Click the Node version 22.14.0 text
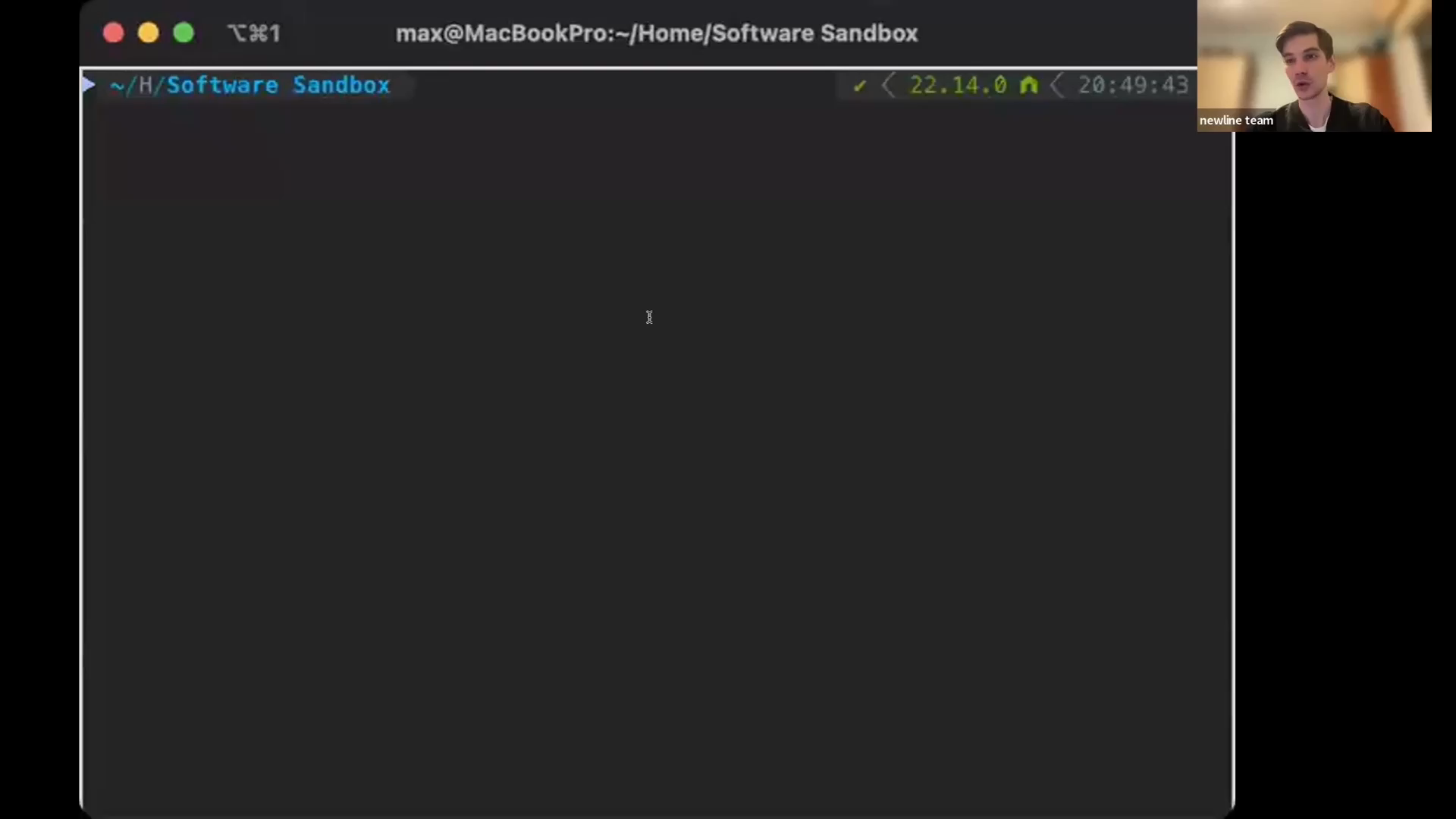The height and width of the screenshot is (819, 1456). click(959, 85)
